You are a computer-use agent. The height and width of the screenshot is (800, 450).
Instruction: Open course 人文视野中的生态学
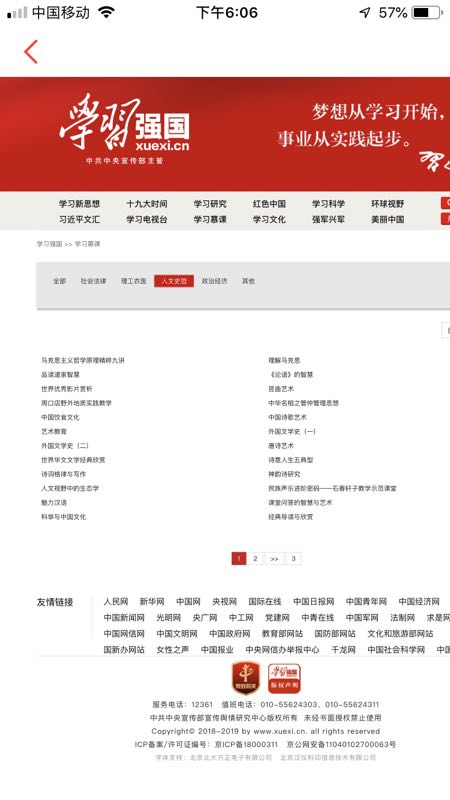tap(70, 489)
